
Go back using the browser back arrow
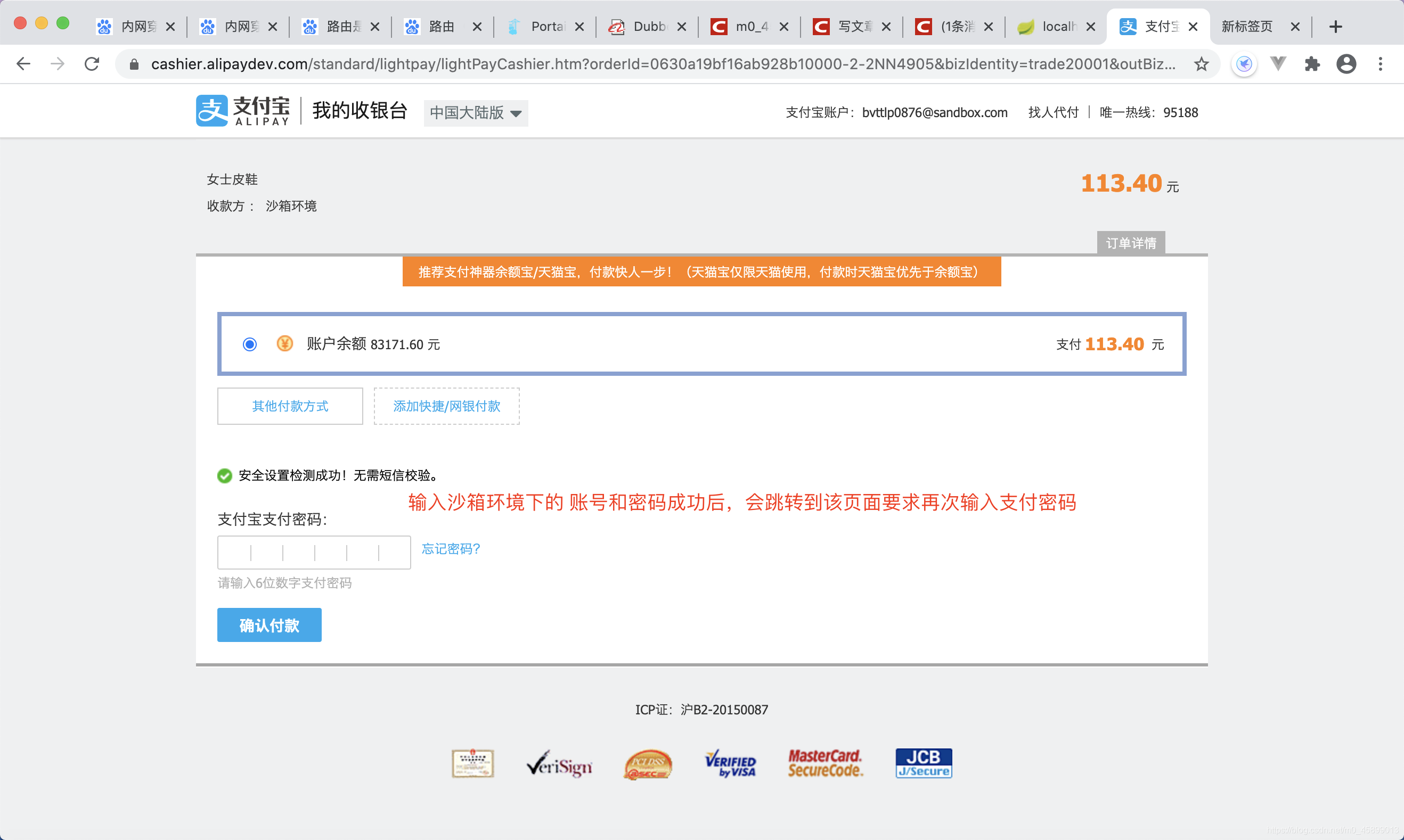coord(23,64)
